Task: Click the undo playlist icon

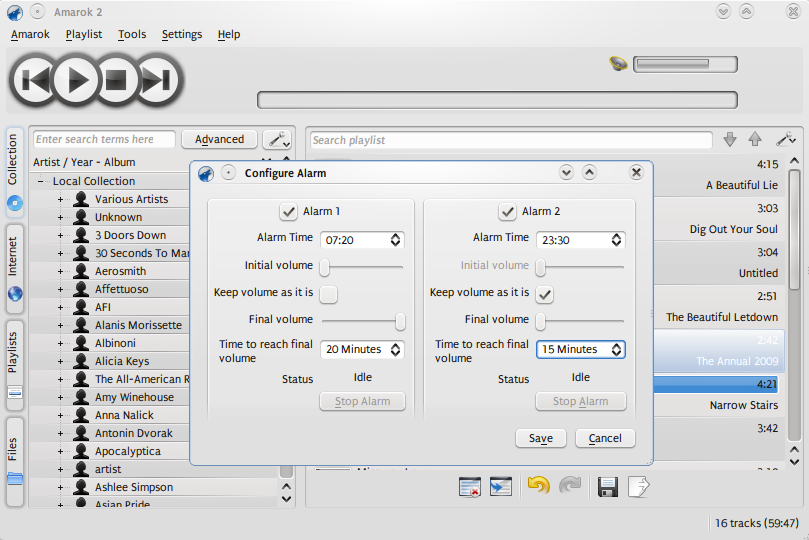Action: [538, 485]
